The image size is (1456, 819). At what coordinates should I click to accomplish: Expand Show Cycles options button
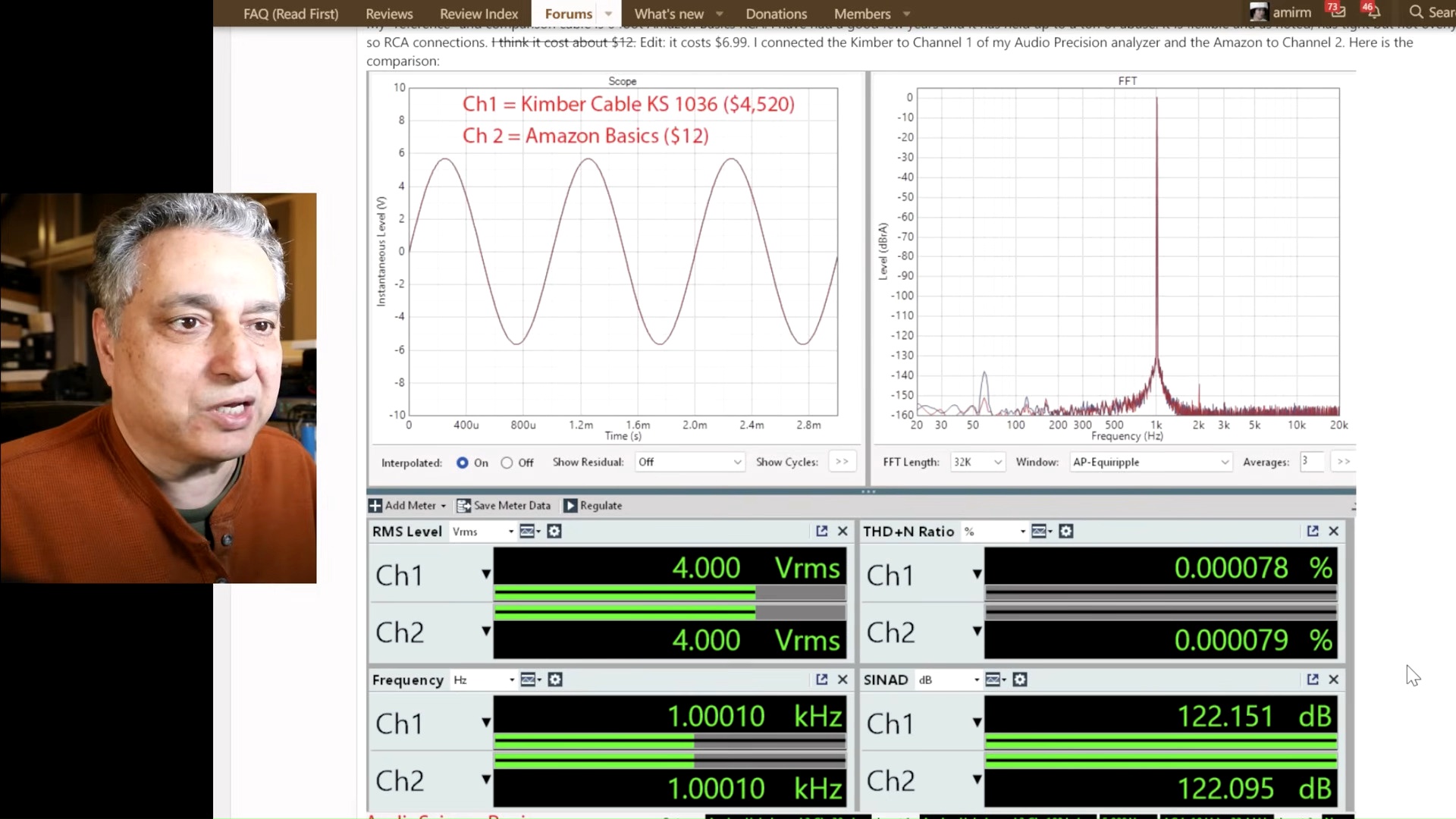click(842, 462)
